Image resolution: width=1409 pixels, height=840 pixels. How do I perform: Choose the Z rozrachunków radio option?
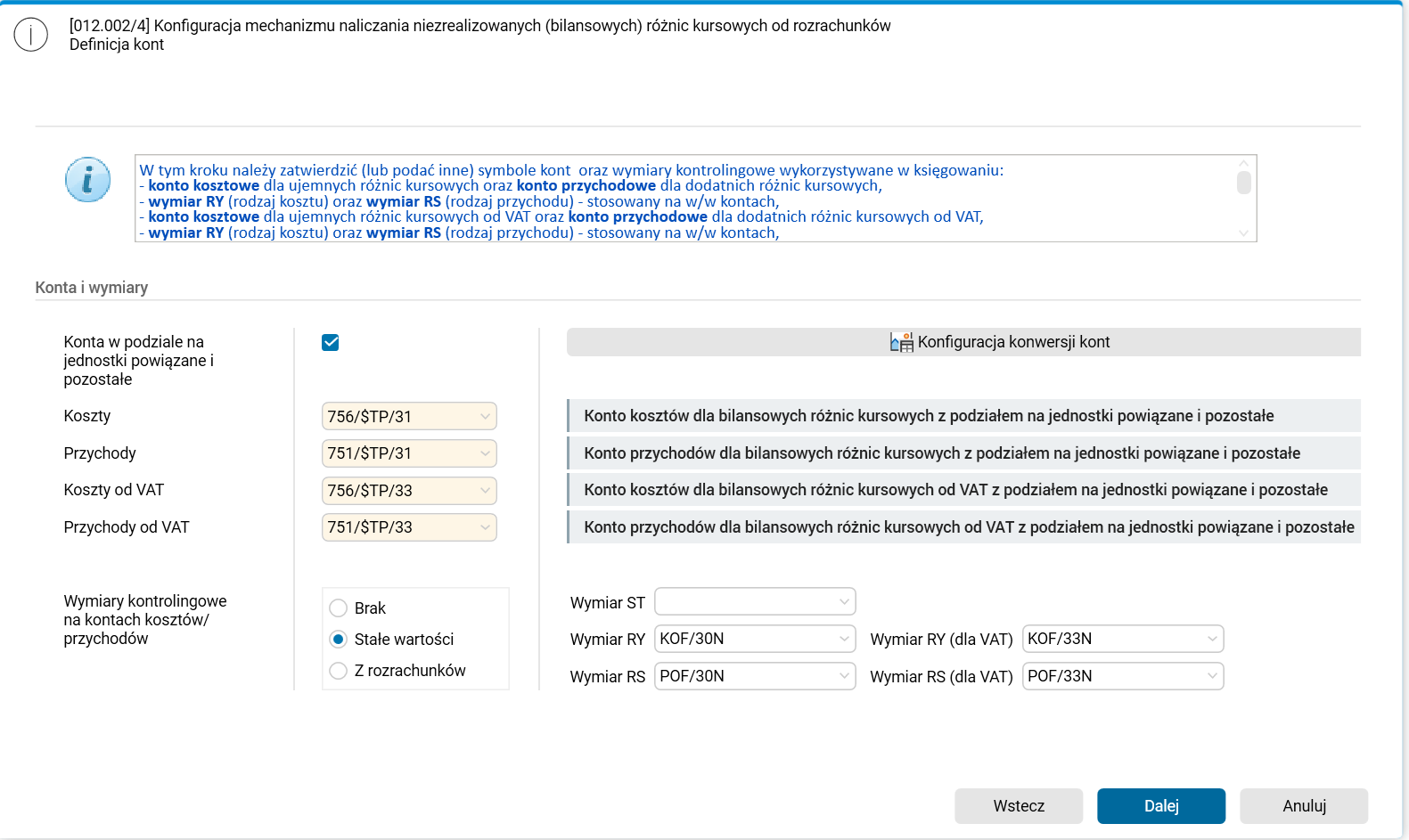point(339,671)
